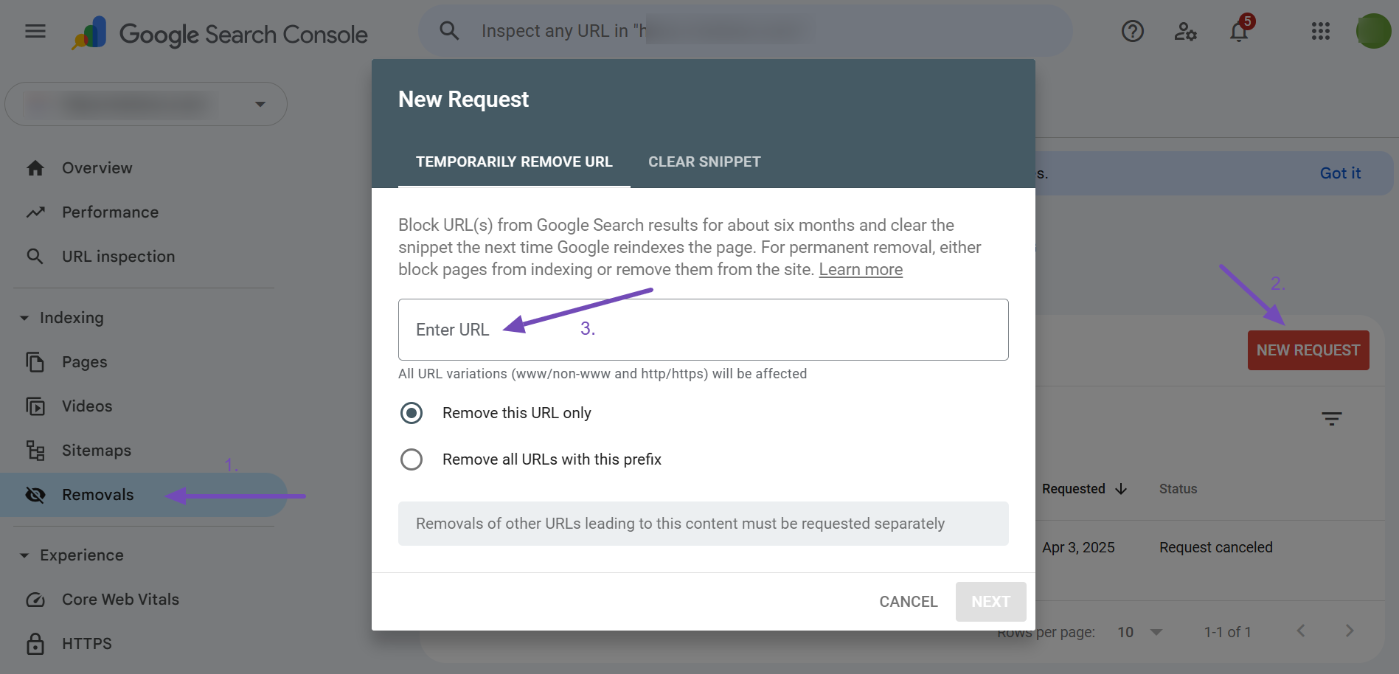Click the search magnifier icon
Image resolution: width=1399 pixels, height=674 pixels.
point(450,31)
